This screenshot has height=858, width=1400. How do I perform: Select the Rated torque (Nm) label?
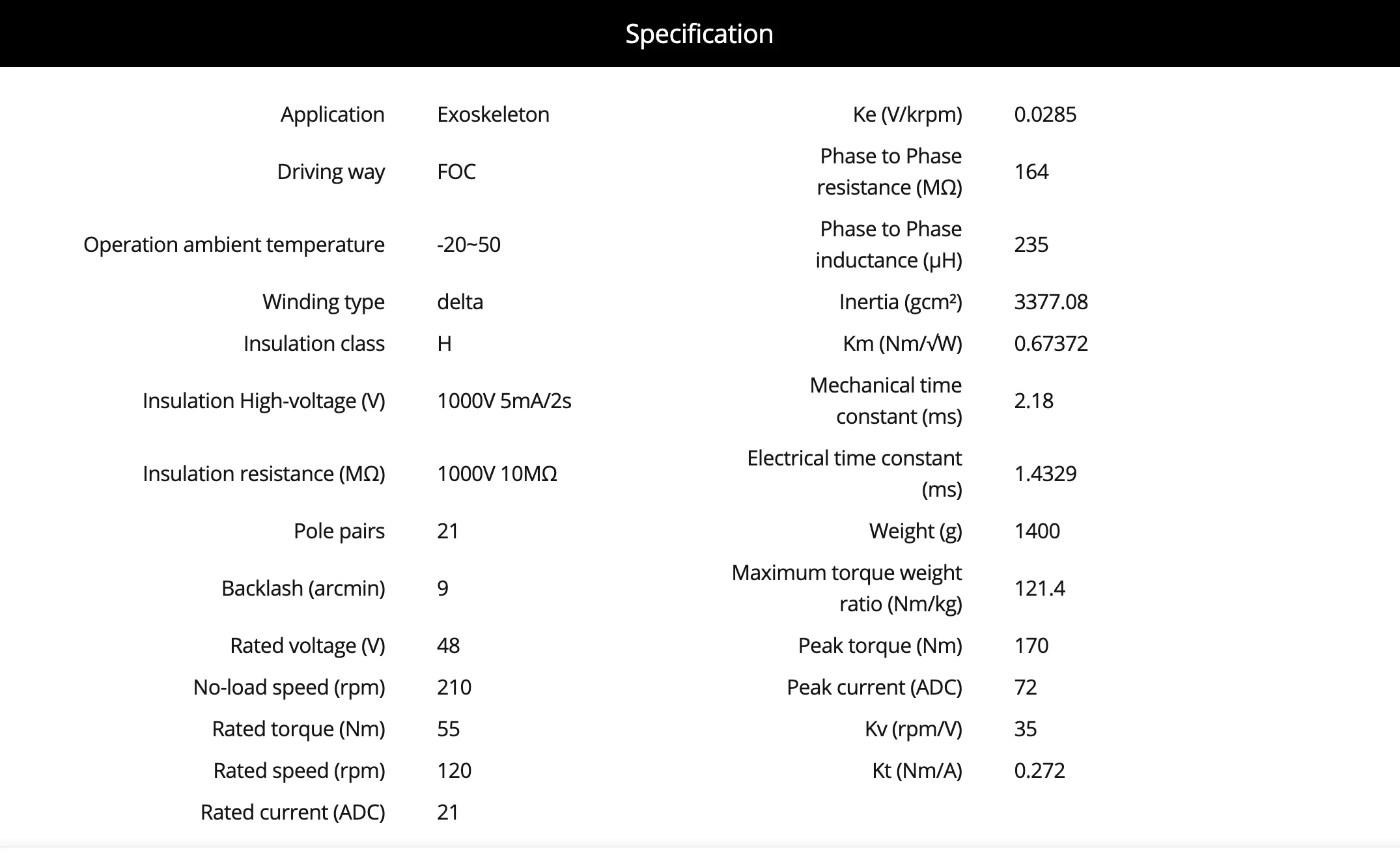299,729
